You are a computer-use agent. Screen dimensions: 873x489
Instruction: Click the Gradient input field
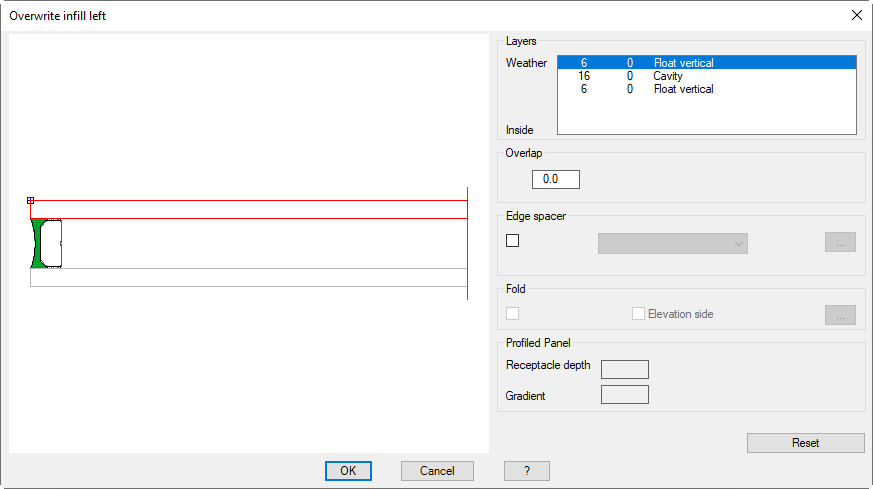click(624, 395)
